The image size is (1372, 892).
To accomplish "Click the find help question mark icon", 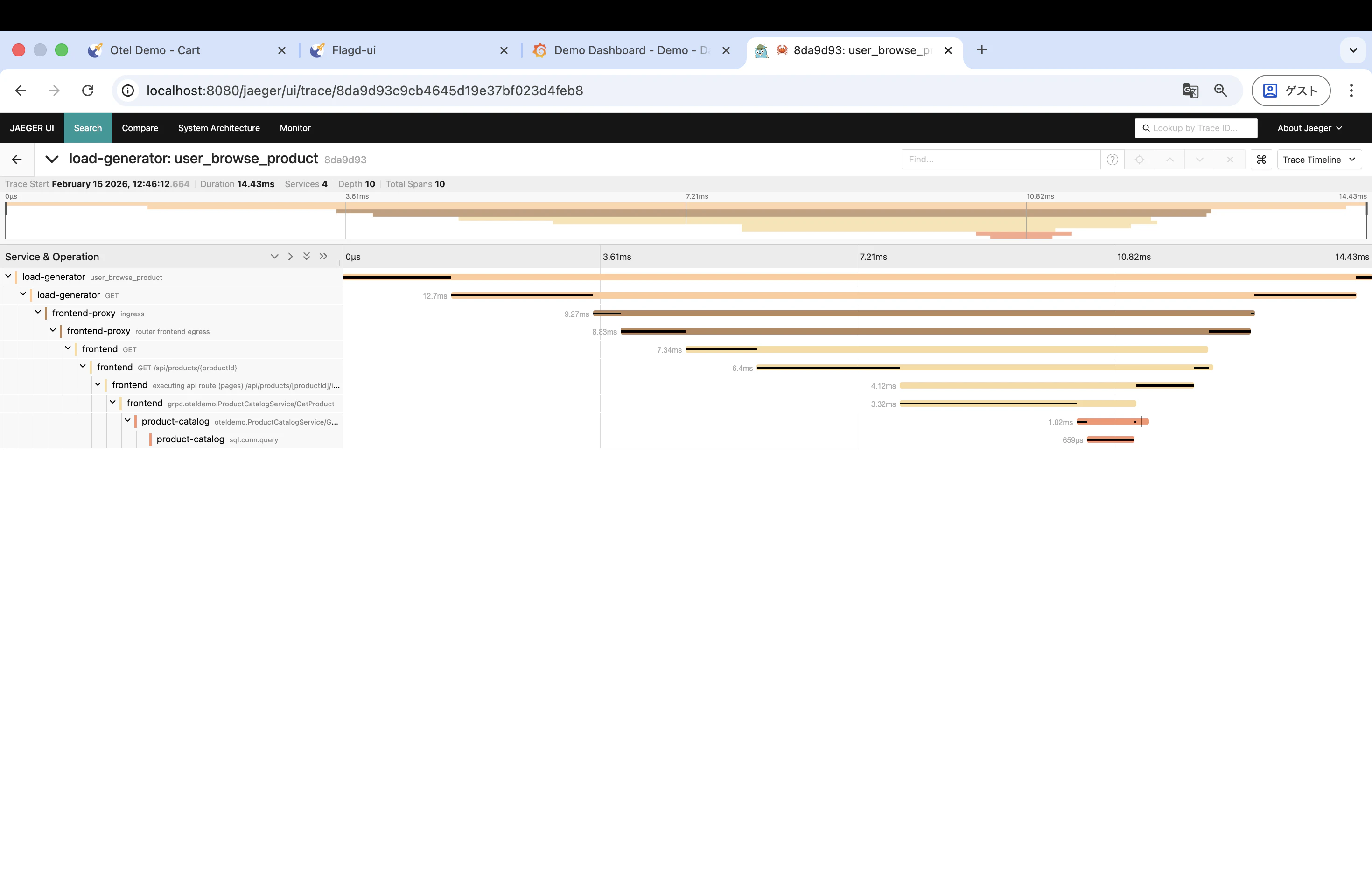I will (1112, 160).
